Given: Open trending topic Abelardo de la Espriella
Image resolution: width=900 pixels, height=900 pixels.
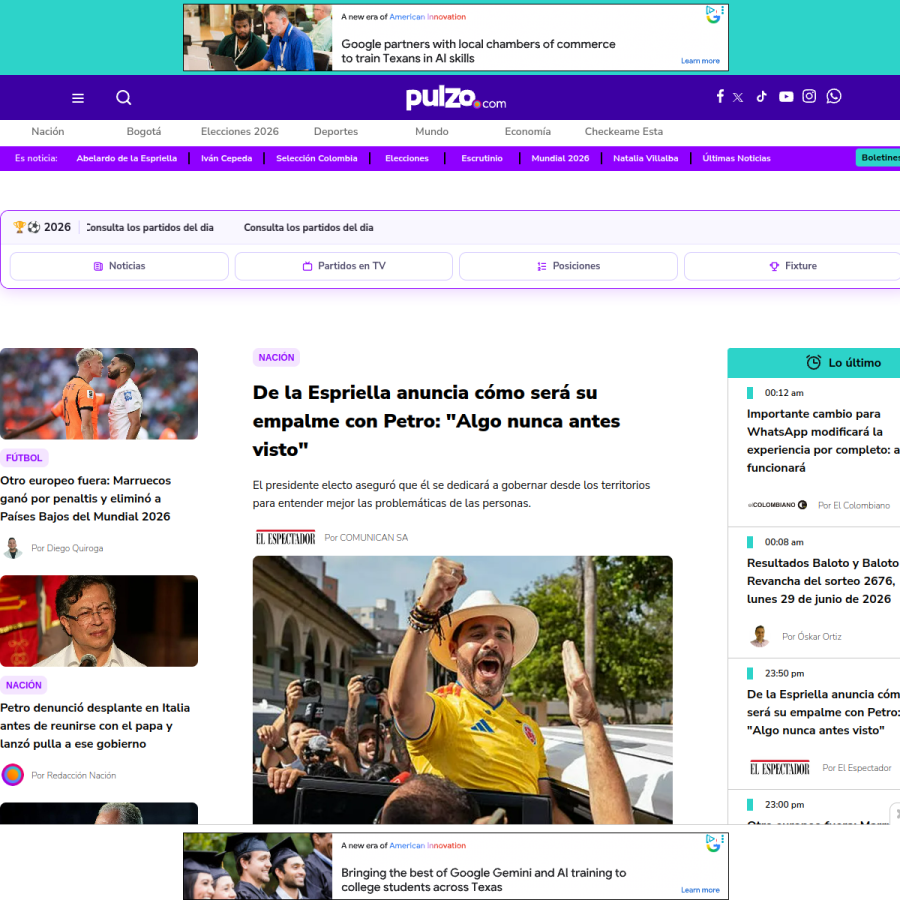Looking at the screenshot, I should point(126,158).
